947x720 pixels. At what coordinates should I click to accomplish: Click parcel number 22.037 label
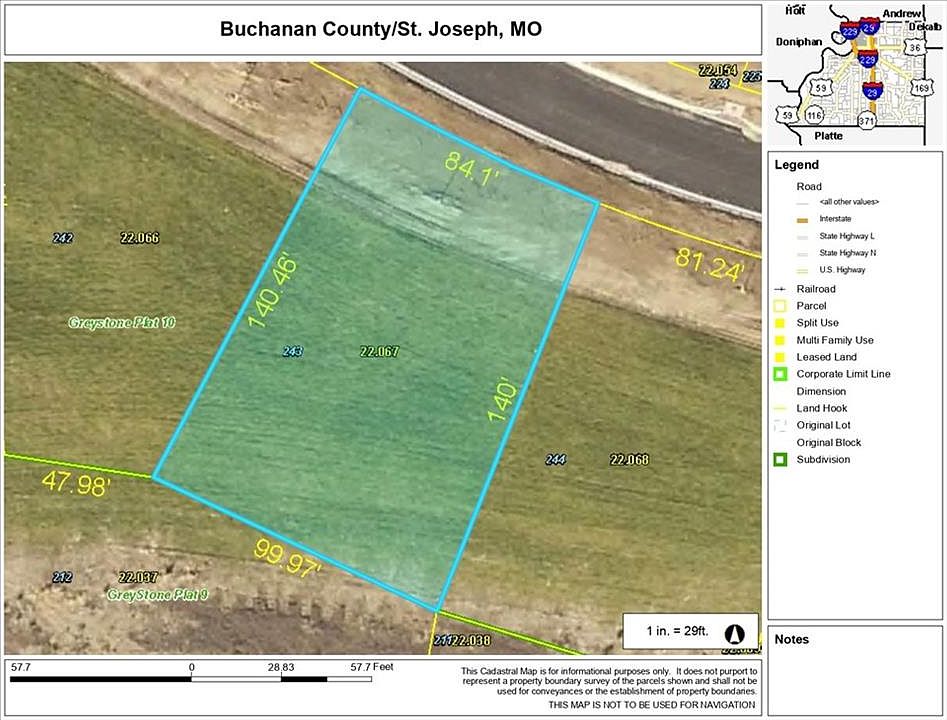138,577
